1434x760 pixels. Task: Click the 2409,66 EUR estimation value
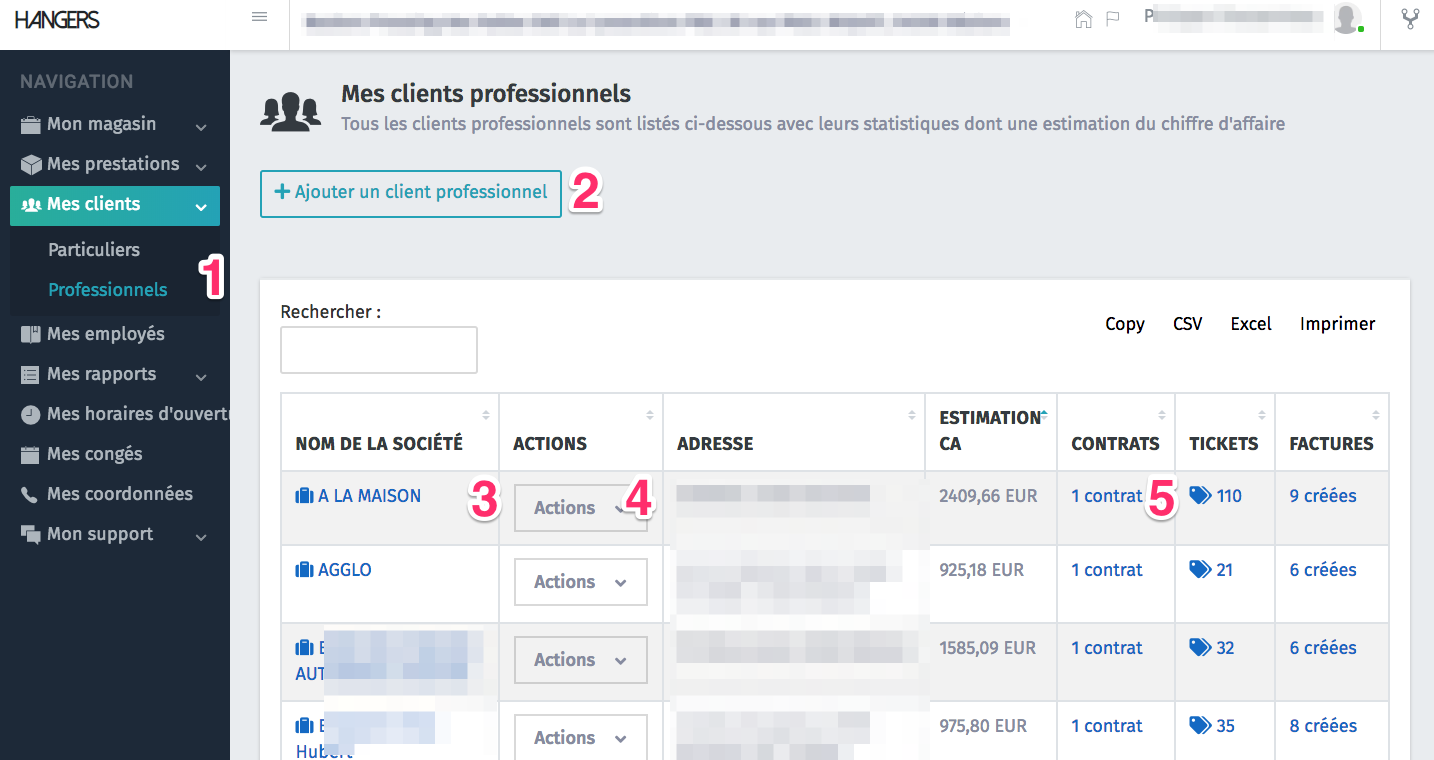(988, 496)
